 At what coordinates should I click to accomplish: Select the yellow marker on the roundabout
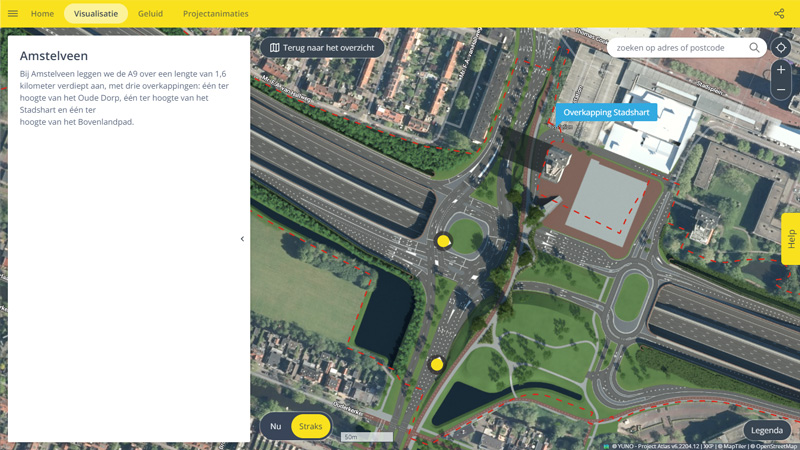(444, 241)
